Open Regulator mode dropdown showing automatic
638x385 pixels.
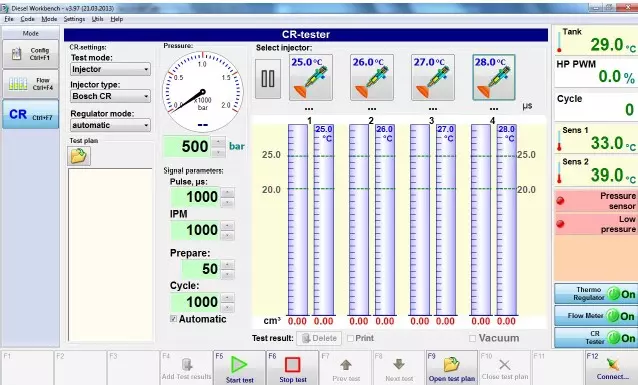(110, 125)
